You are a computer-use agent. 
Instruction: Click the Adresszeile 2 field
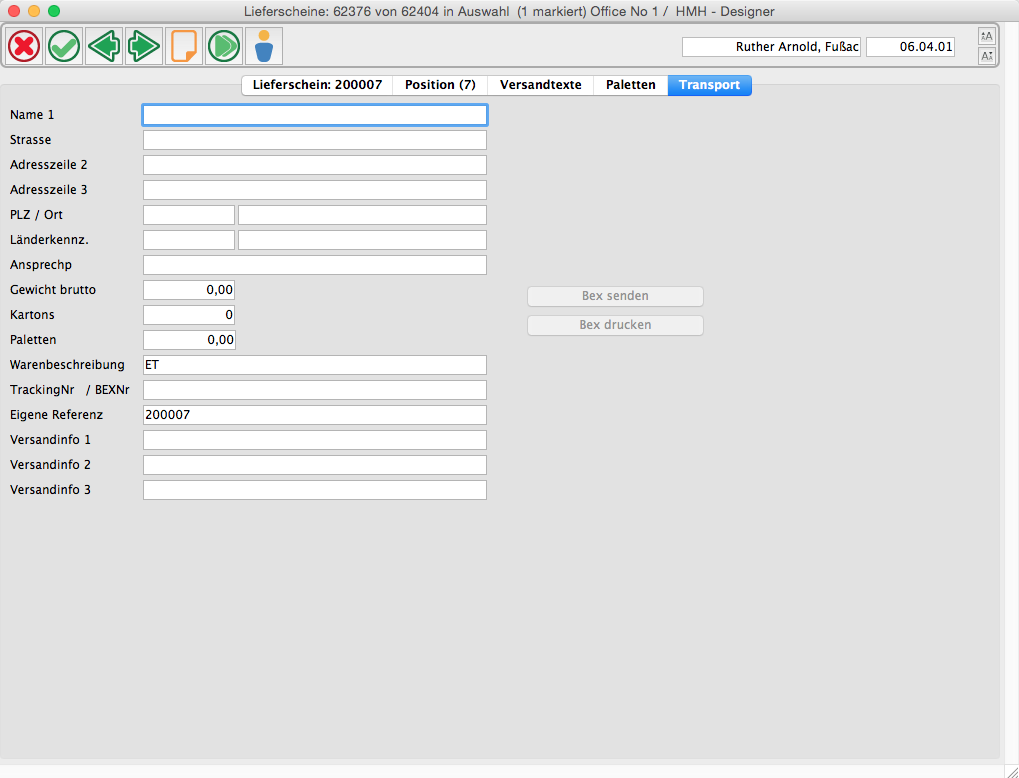coord(315,165)
